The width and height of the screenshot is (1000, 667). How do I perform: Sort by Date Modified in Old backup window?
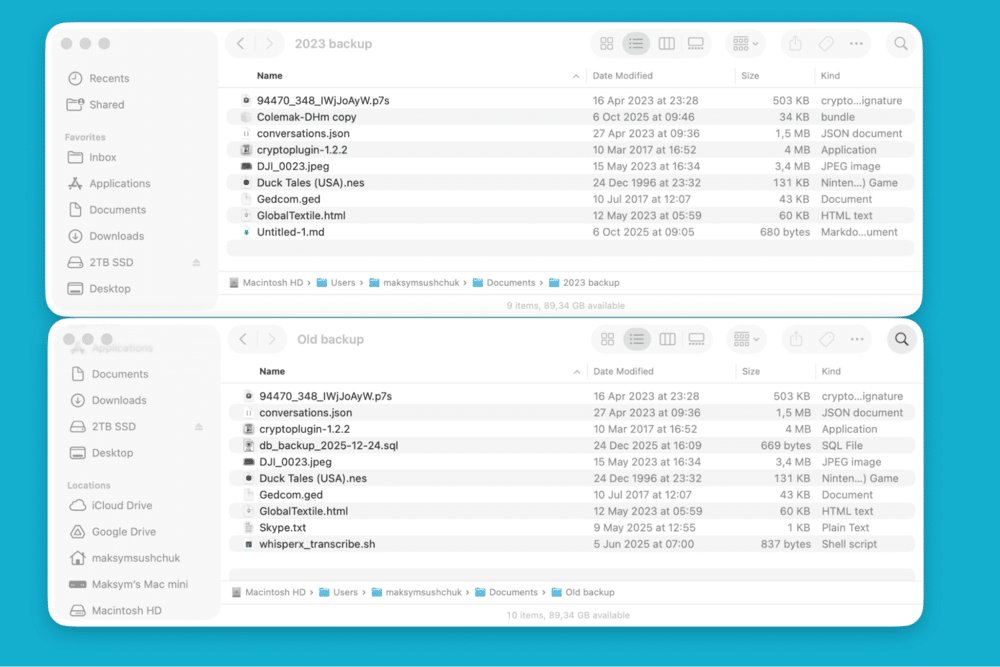[x=623, y=371]
